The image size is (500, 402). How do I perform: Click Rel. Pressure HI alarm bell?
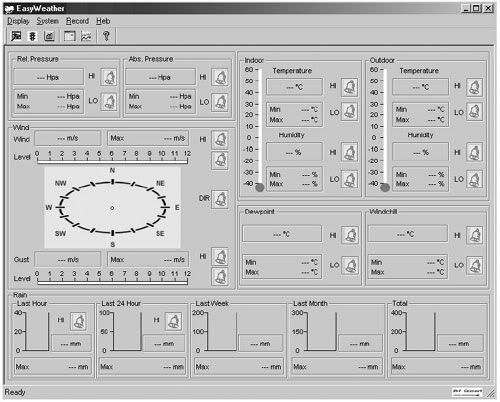point(109,77)
